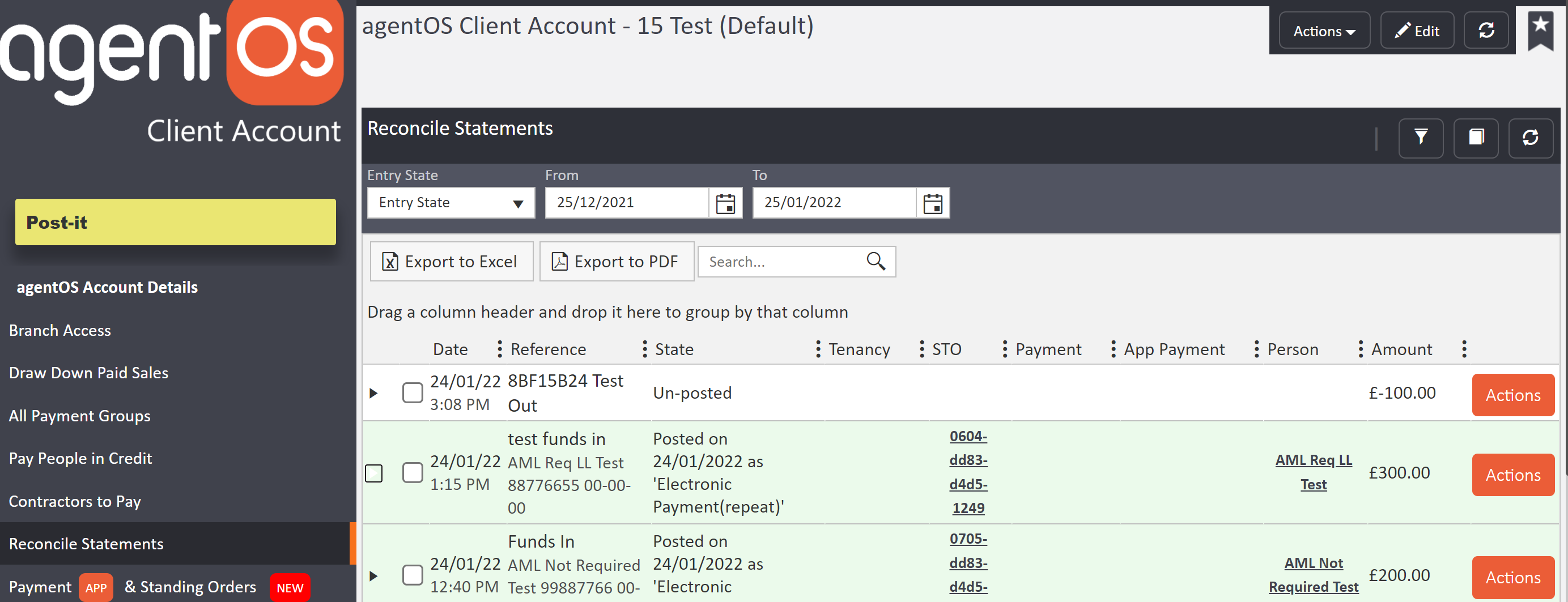1568x602 pixels.
Task: Expand the 8BF15B24 Test Out row details
Action: pos(374,394)
